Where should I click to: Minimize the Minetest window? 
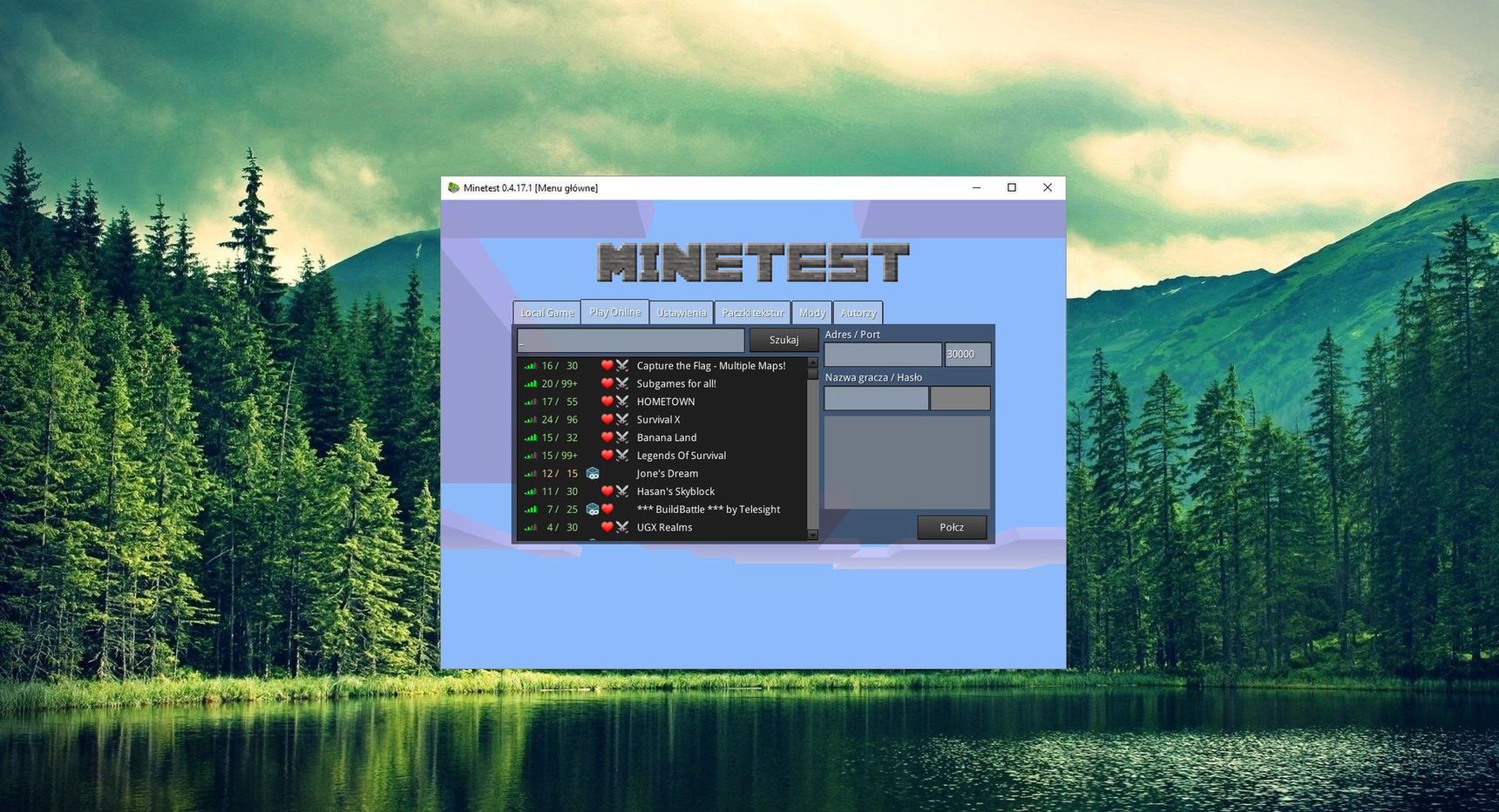[x=976, y=187]
